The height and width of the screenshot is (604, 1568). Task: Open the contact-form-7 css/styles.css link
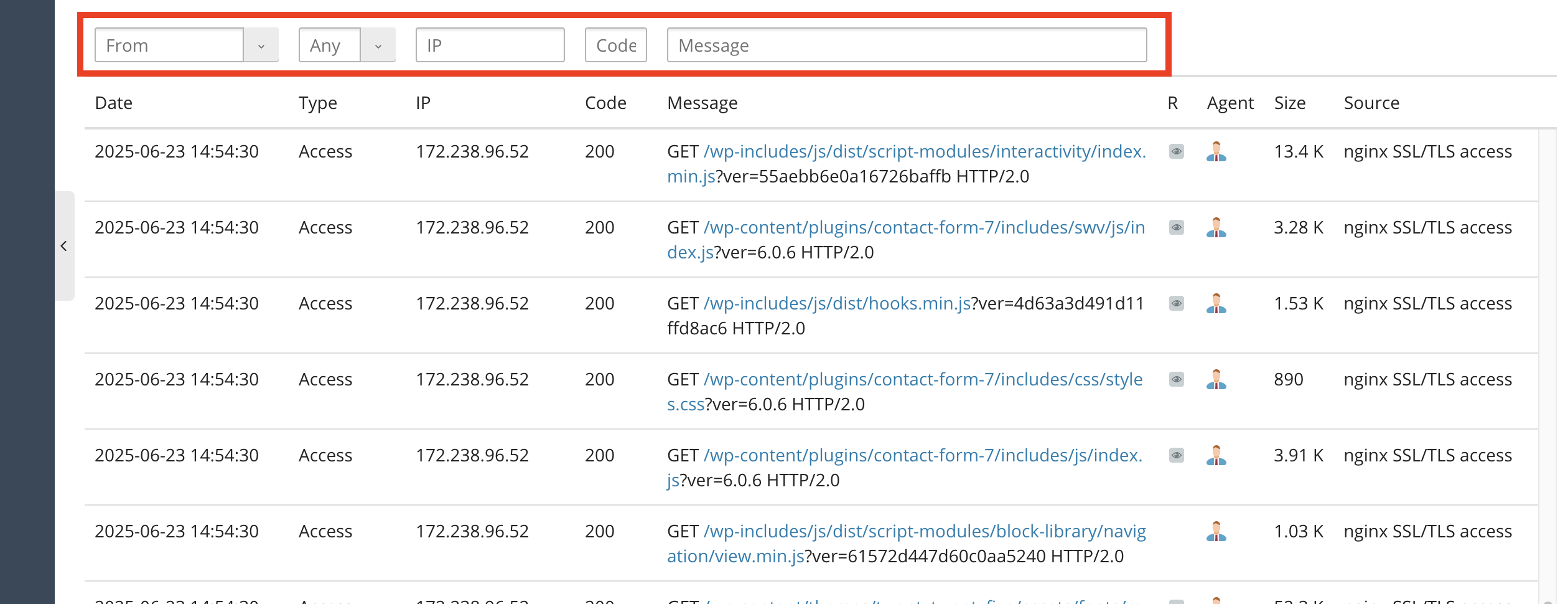[x=905, y=392]
